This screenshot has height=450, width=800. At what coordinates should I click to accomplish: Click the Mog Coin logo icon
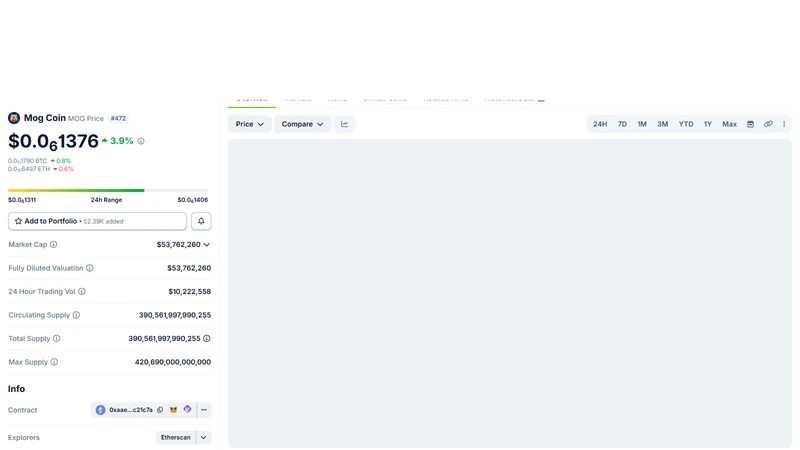[14, 118]
